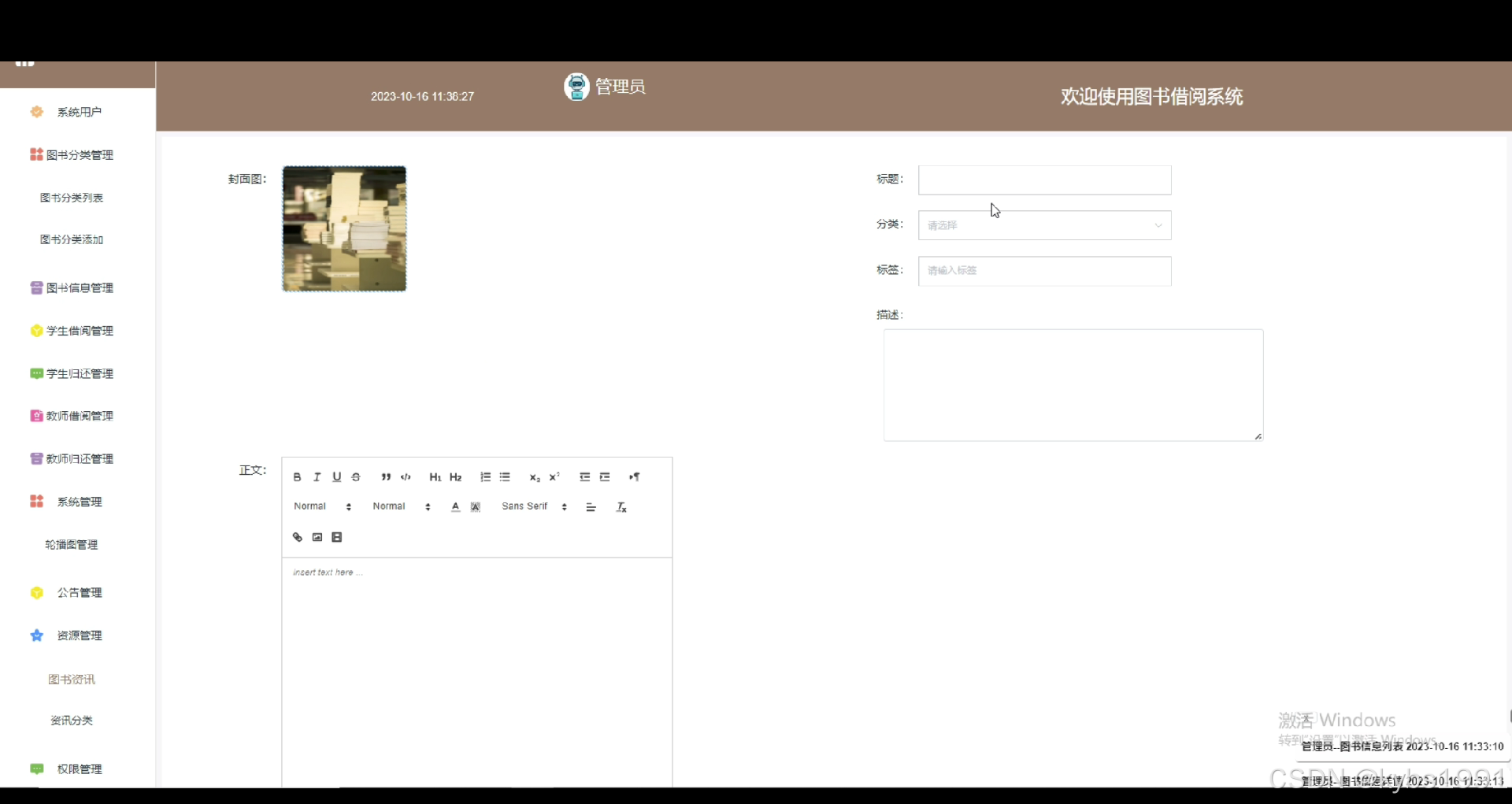Toggle italic formatting in editor
The image size is (1512, 804).
[x=317, y=477]
